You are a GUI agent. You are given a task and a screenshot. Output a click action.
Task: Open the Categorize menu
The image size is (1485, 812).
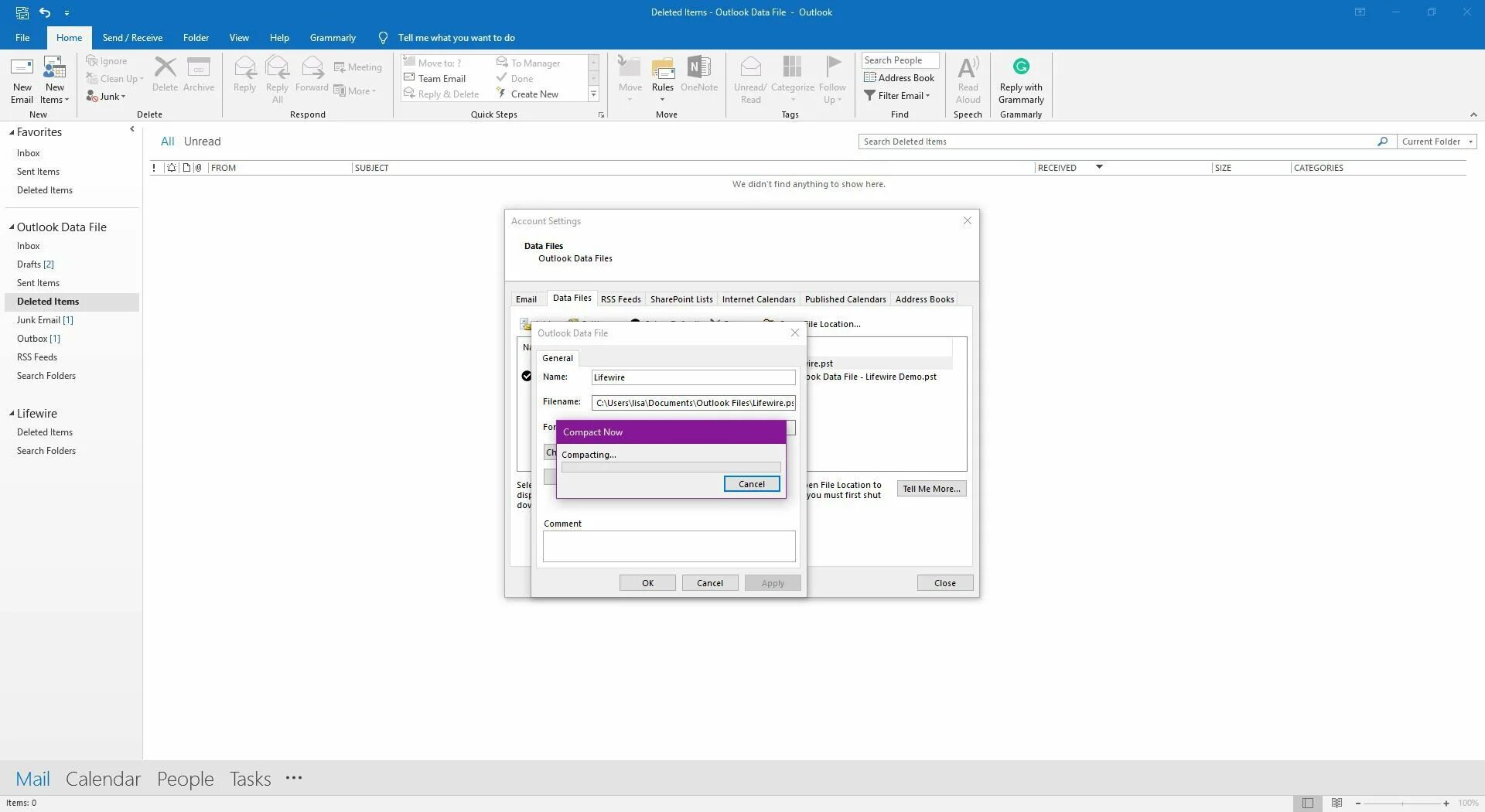792,80
